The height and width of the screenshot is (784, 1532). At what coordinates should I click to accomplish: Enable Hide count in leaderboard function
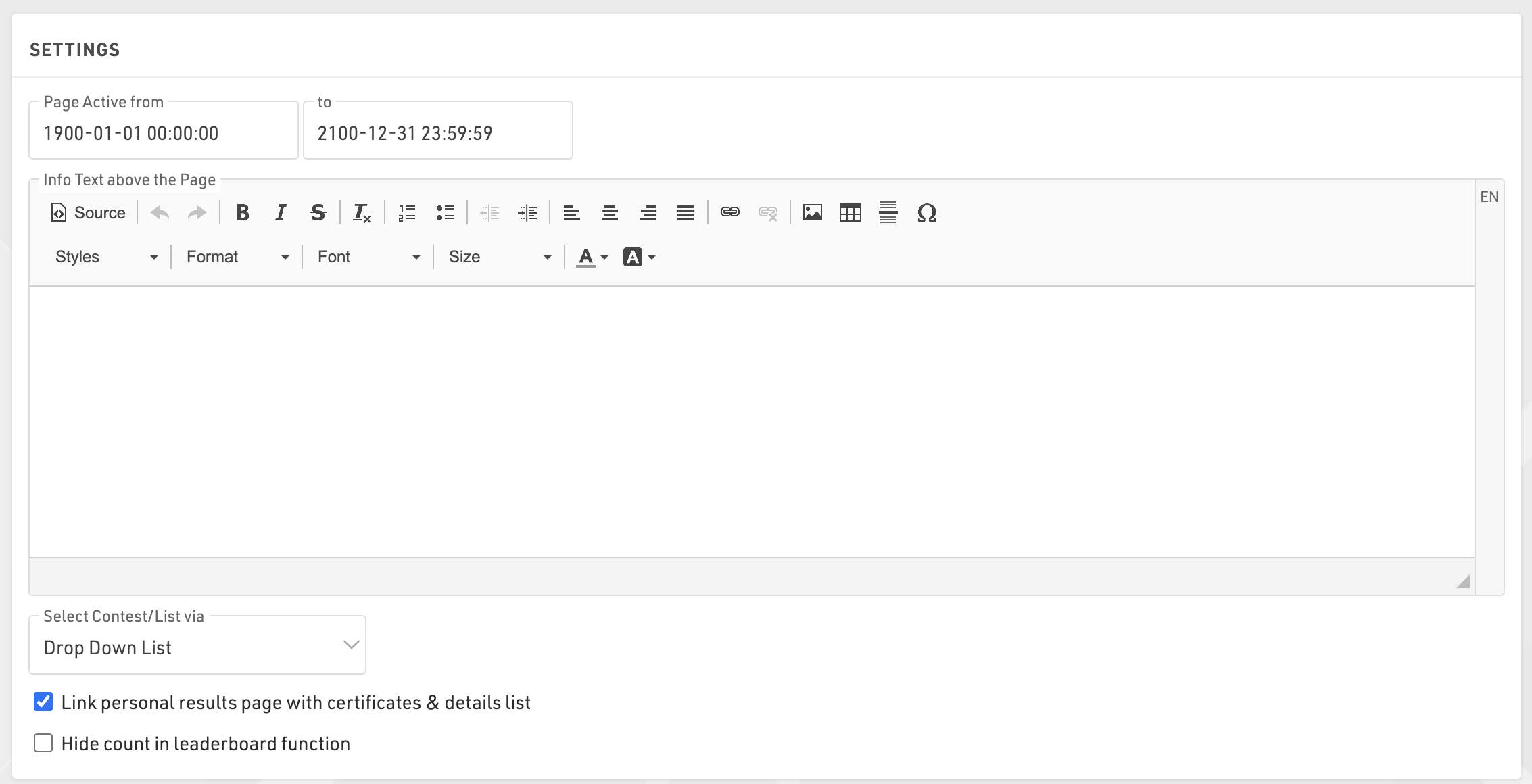coord(43,743)
